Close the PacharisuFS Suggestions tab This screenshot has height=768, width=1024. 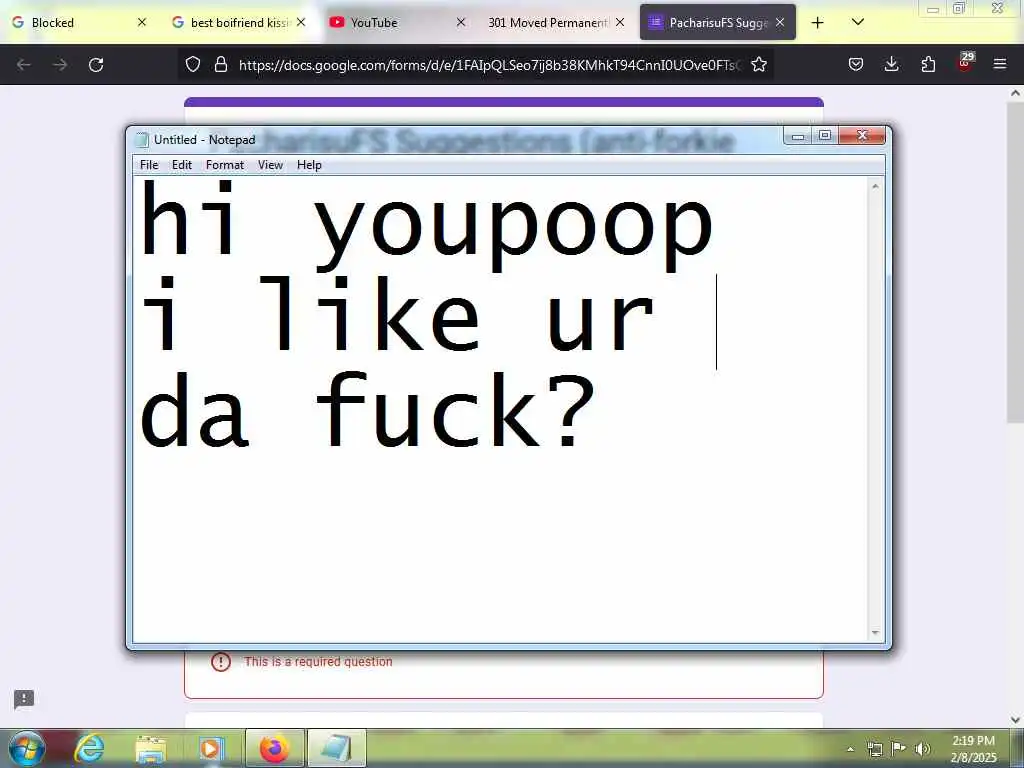click(x=780, y=22)
